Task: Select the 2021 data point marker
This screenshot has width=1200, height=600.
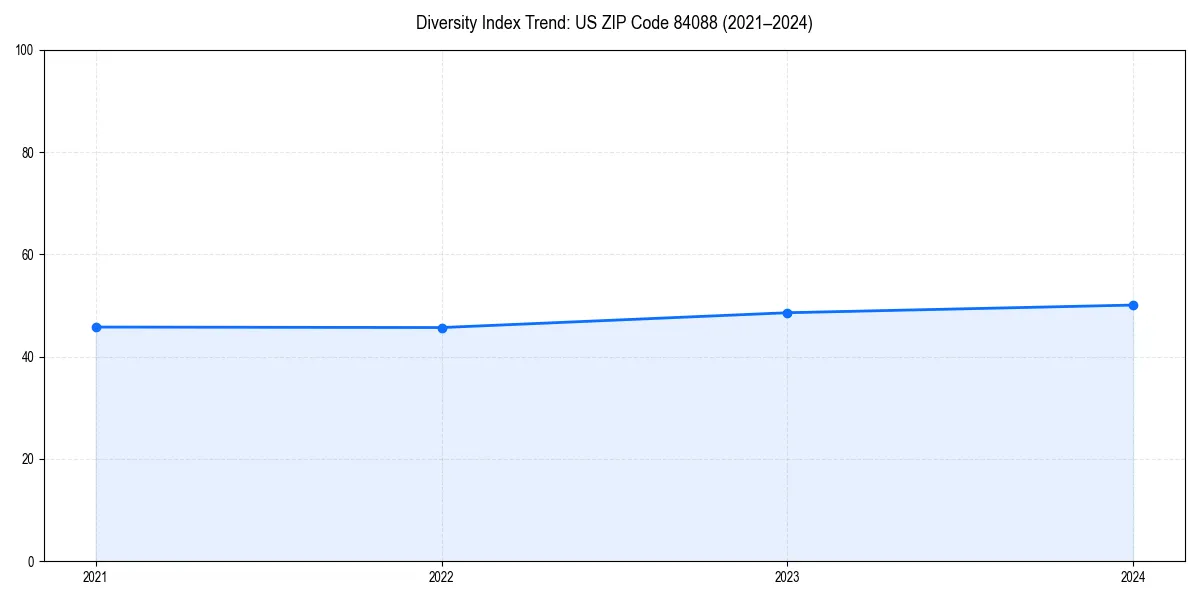Action: 95,326
